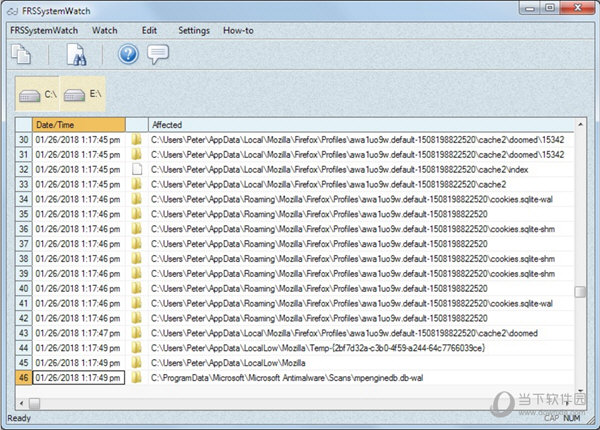Click the file icon in row 32
600x430 pixels.
[x=137, y=169]
